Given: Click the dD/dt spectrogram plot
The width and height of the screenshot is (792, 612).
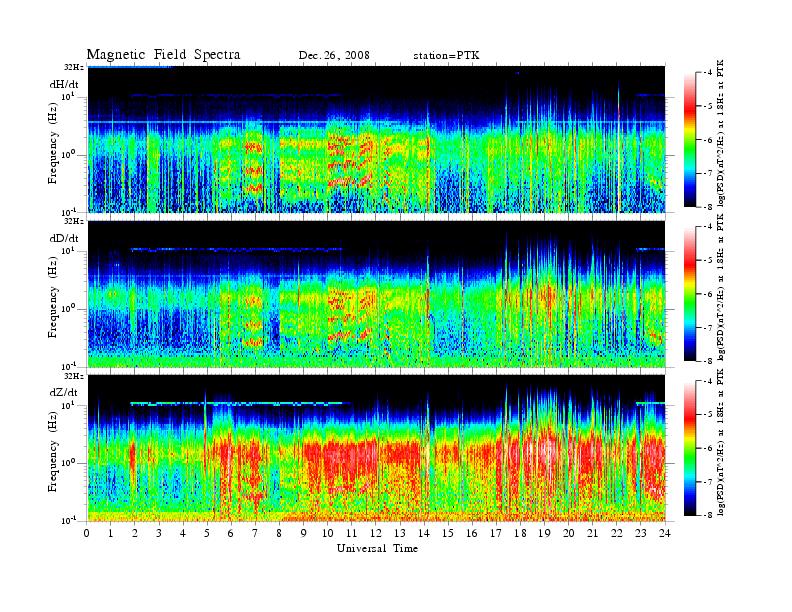Looking at the screenshot, I should [x=376, y=294].
